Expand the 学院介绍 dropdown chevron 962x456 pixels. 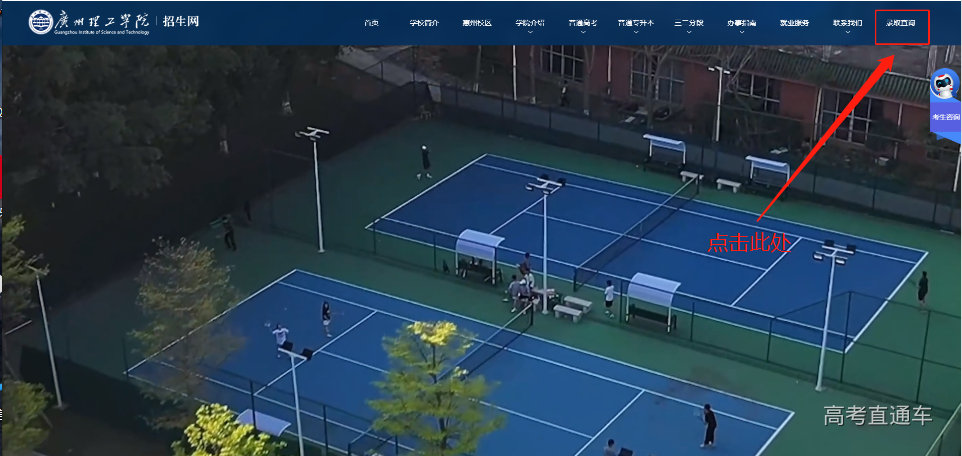pyautogui.click(x=530, y=31)
